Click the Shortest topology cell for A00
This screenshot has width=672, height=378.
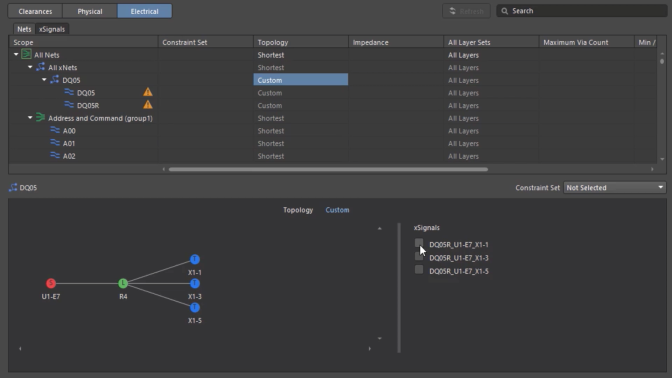click(x=300, y=130)
